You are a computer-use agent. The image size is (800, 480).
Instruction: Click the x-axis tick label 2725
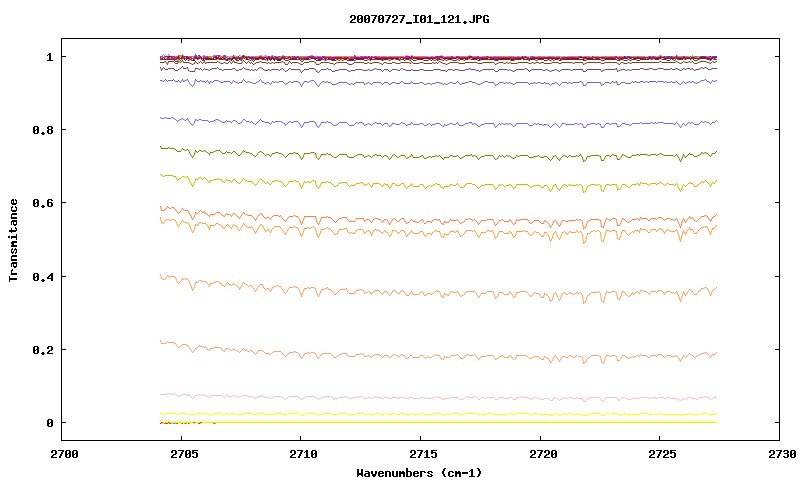662,454
